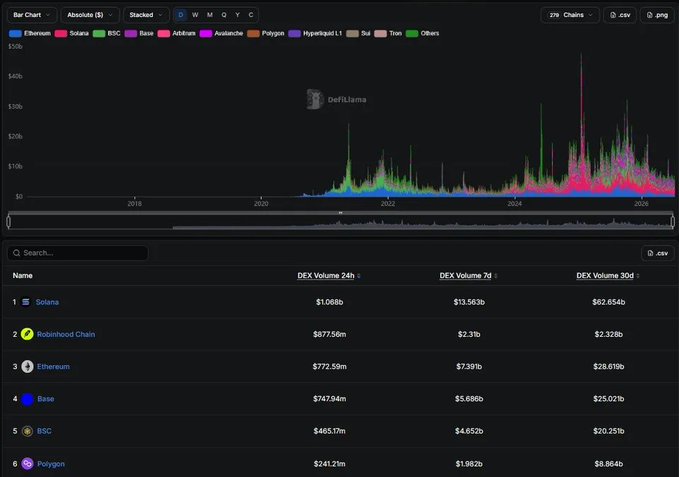
Task: Toggle Others series in chart legend
Action: [x=423, y=33]
